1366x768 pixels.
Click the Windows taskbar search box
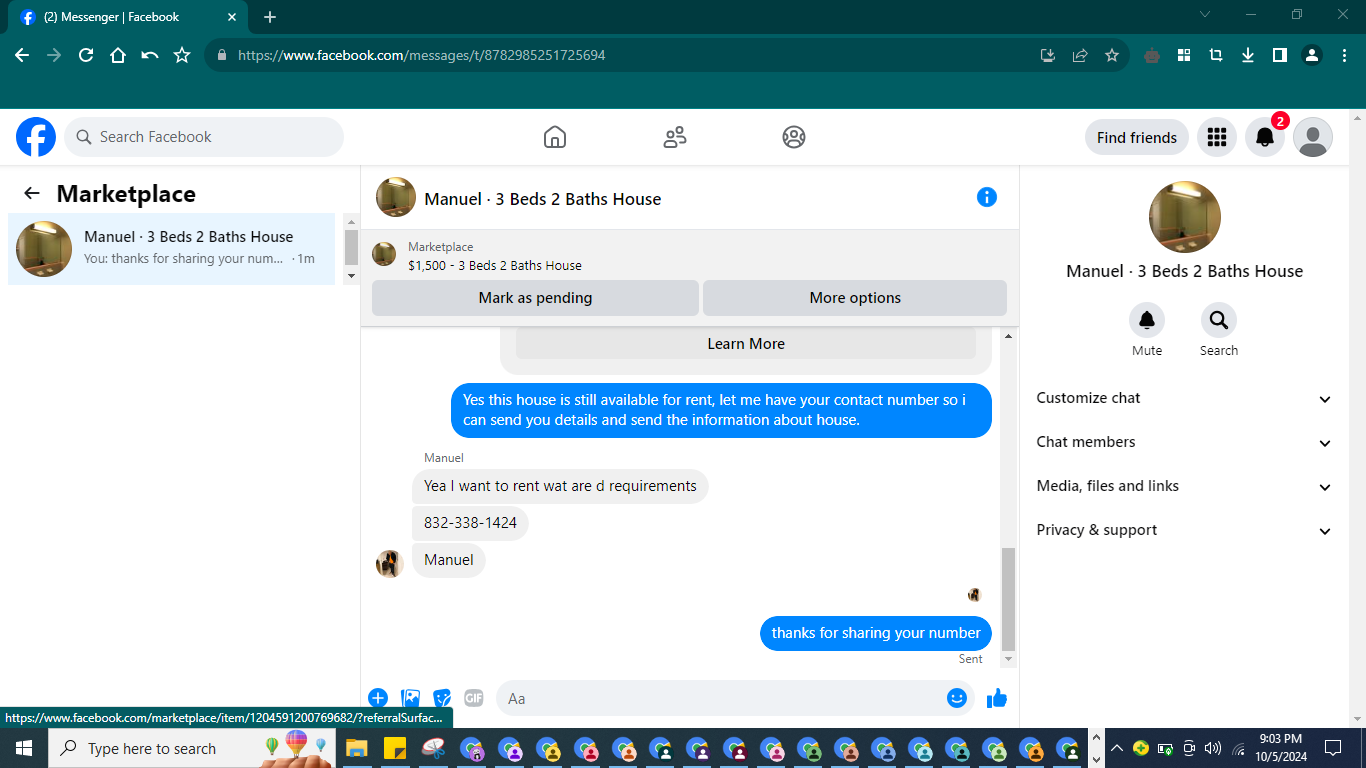click(190, 748)
